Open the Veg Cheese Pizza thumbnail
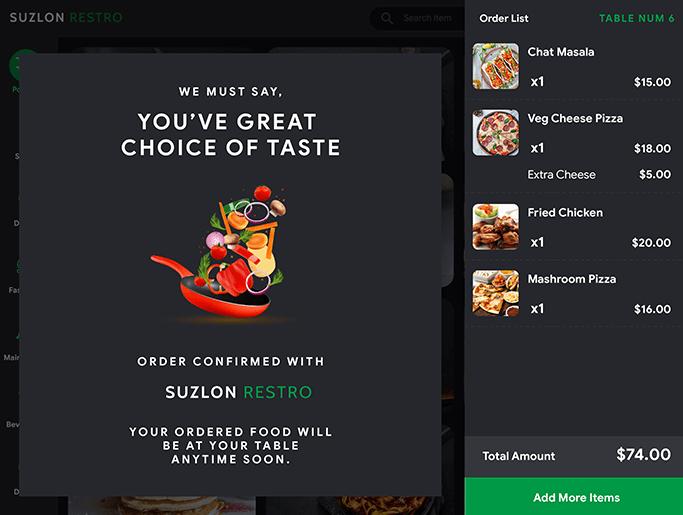The image size is (683, 515). pos(496,132)
